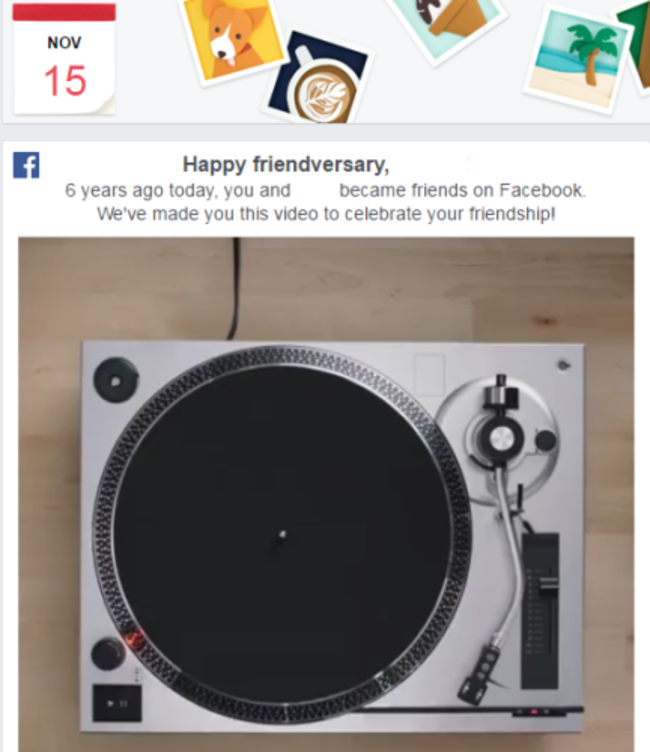Click the became friends on Facebook text
This screenshot has width=650, height=752.
point(462,190)
